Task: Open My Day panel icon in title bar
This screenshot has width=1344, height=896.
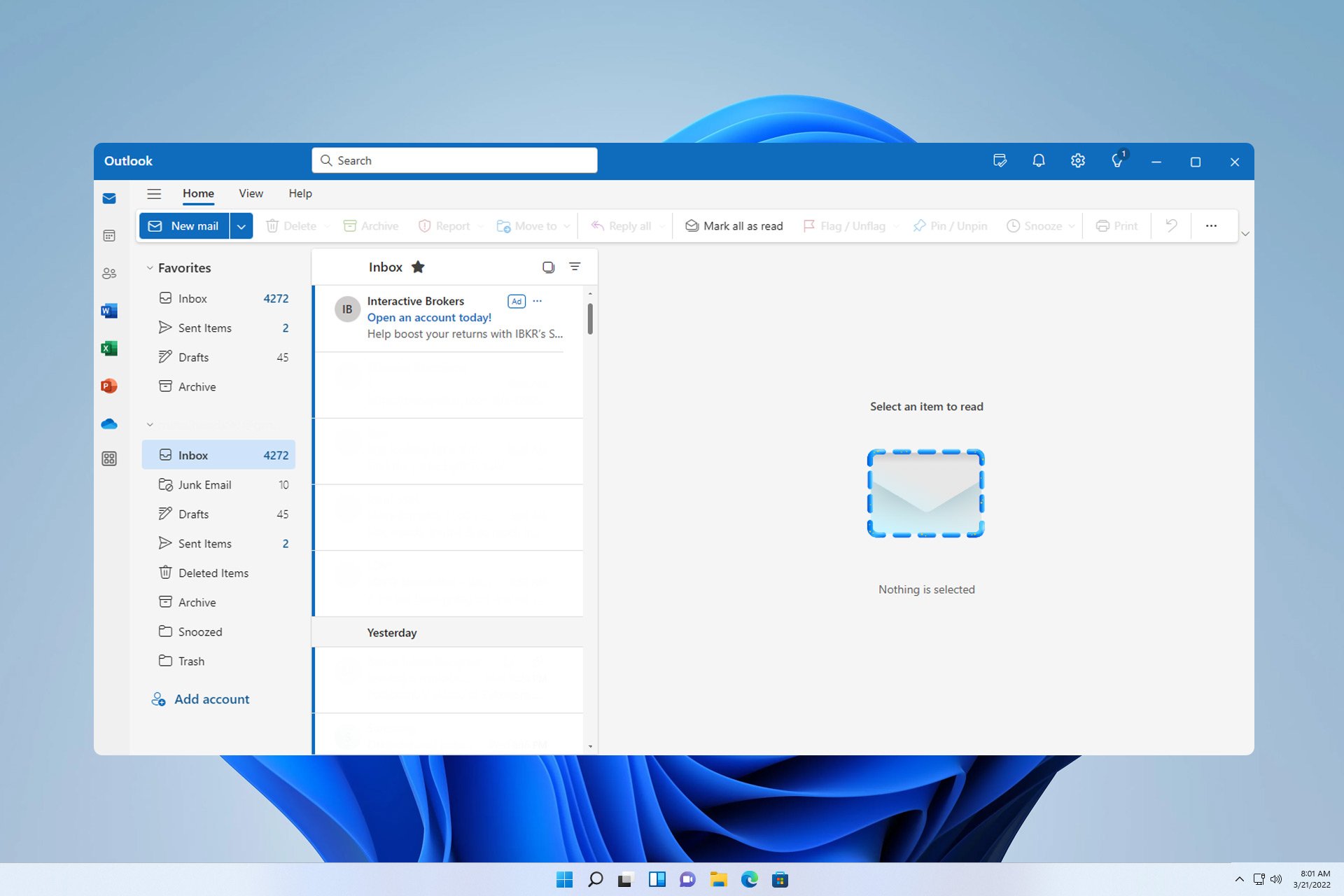Action: (1000, 161)
